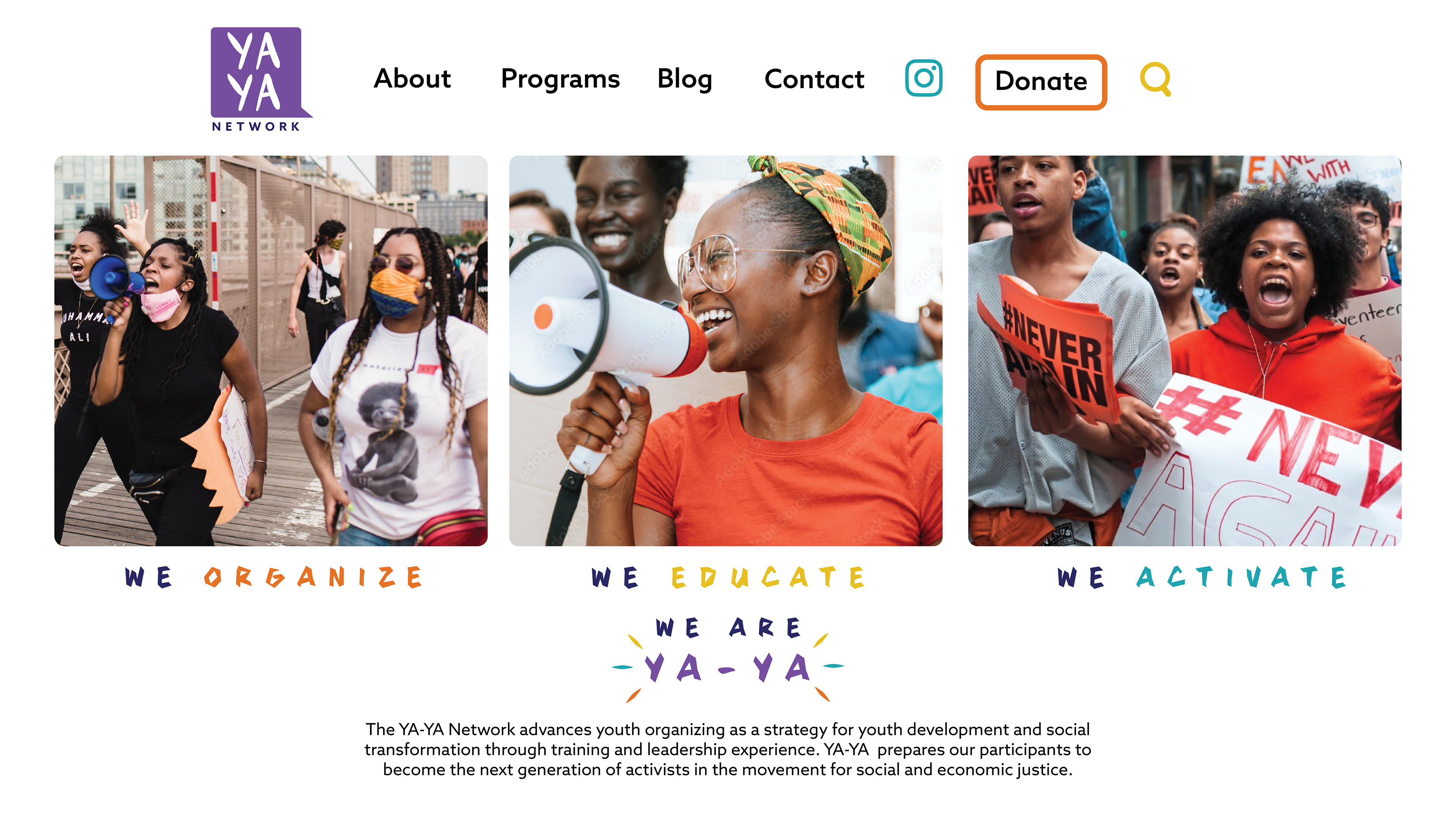This screenshot has height=819, width=1456.
Task: Click the We Are YA-YA starburst graphic
Action: [x=728, y=659]
